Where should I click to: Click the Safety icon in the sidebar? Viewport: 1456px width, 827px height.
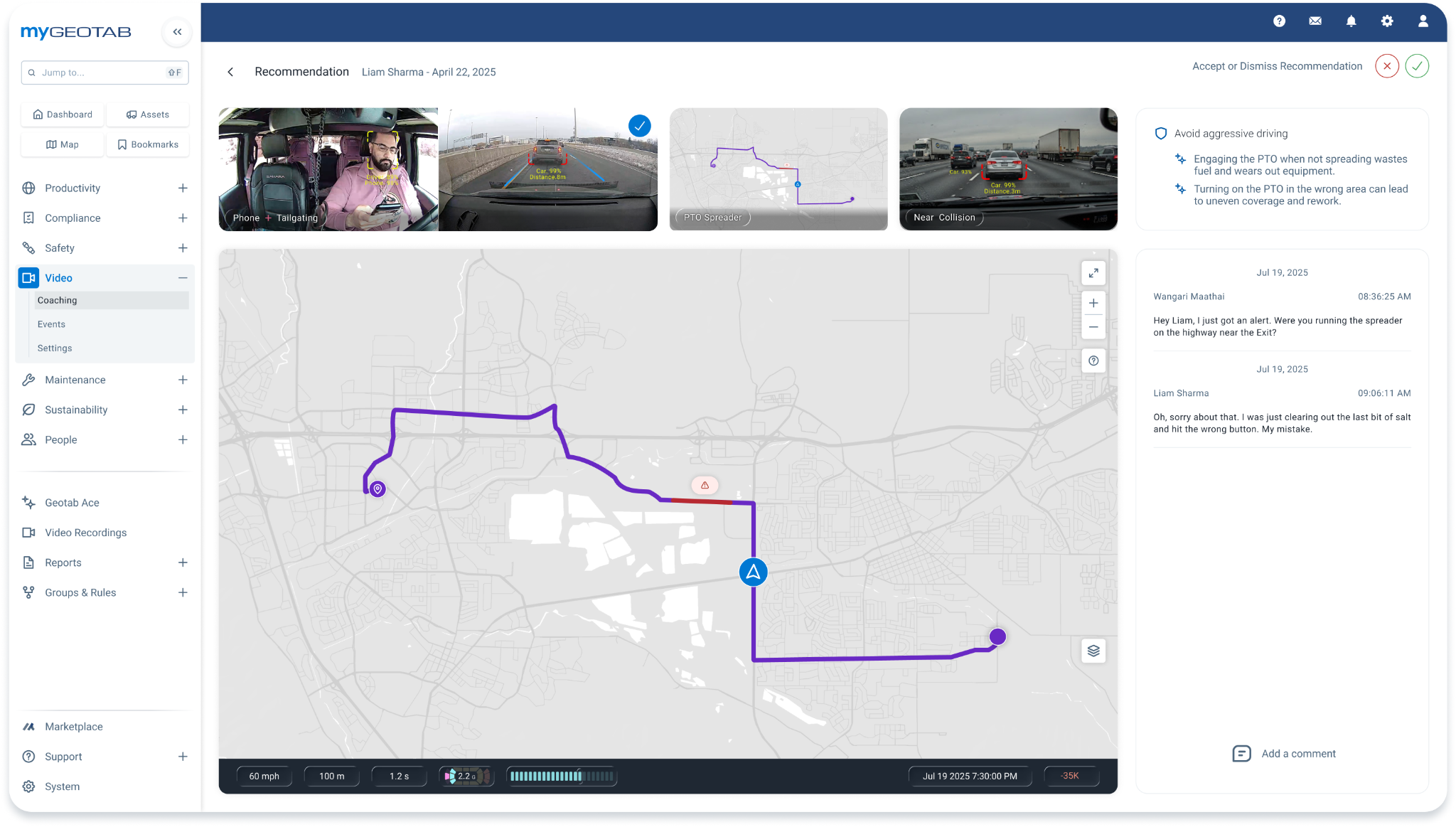[x=28, y=248]
